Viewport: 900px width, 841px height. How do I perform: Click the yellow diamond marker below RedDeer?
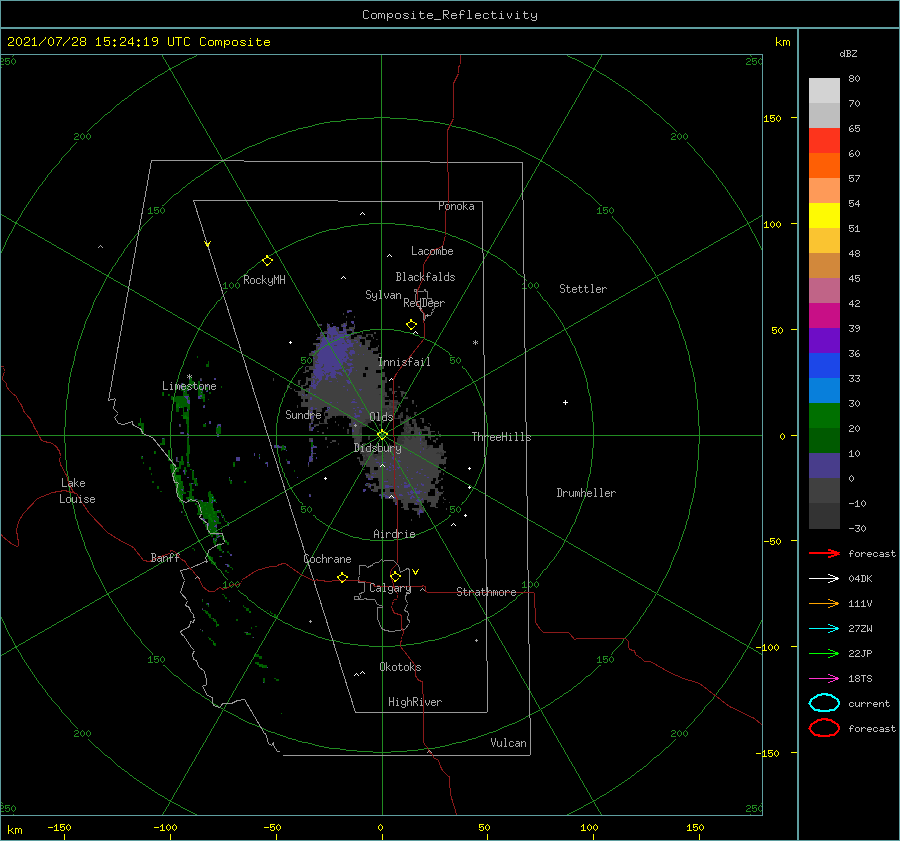[x=412, y=325]
